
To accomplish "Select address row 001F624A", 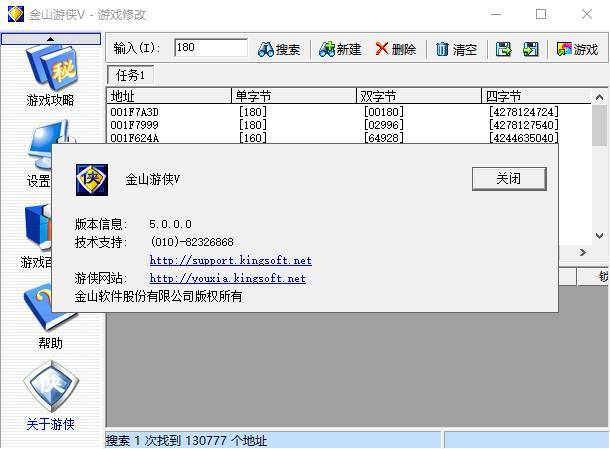I will click(135, 138).
